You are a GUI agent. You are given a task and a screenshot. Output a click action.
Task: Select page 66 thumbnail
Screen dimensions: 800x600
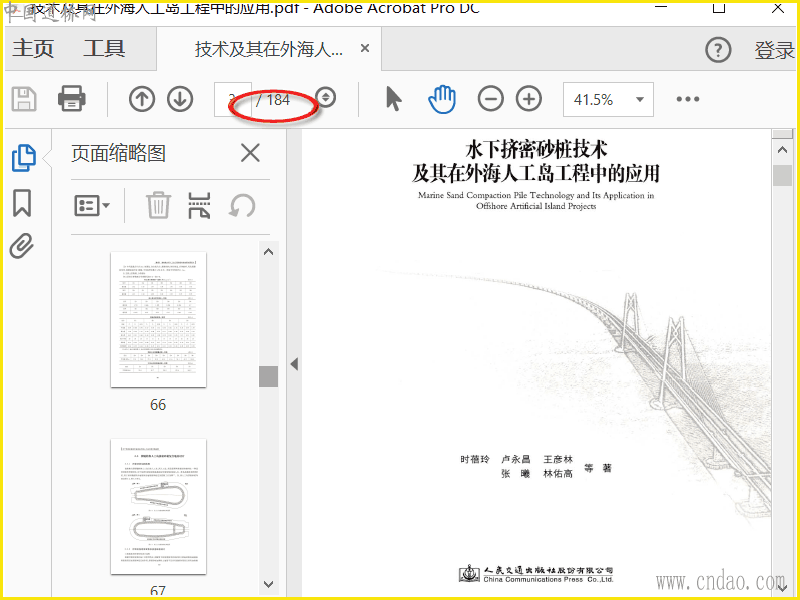tap(159, 319)
